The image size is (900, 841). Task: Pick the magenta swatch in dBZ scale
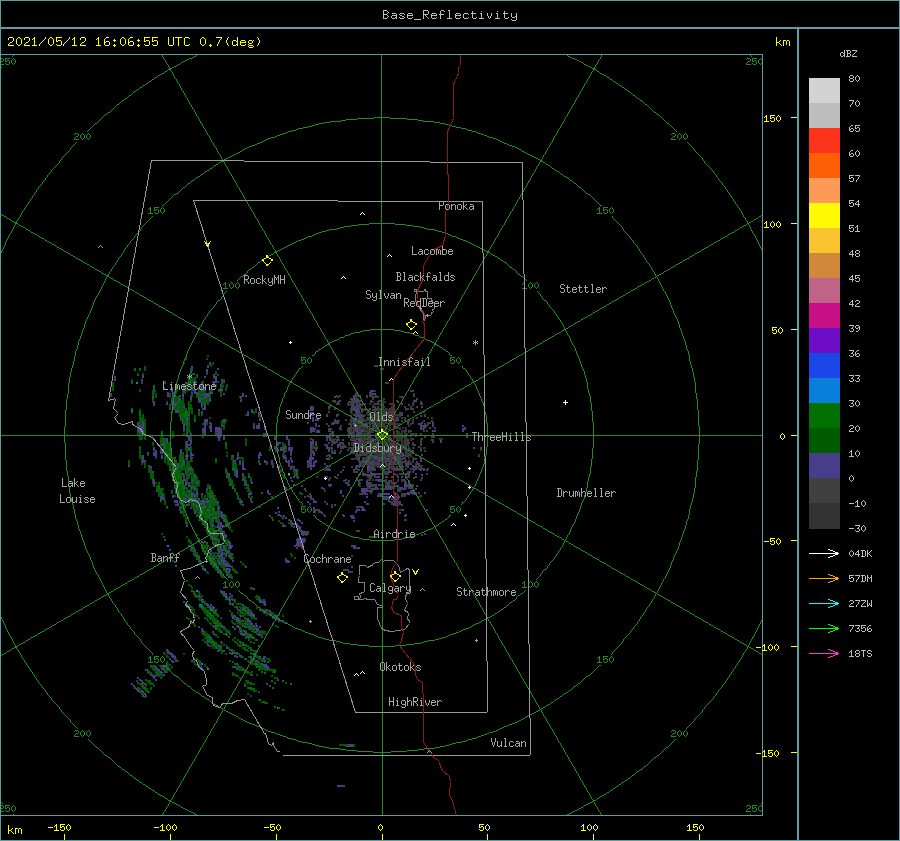[824, 315]
